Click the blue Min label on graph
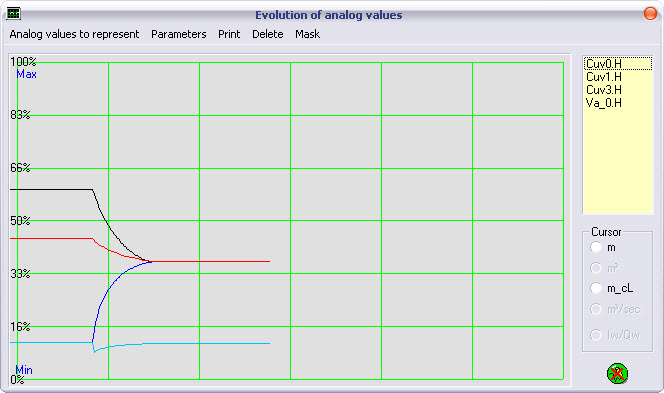664x393 pixels. coord(24,370)
